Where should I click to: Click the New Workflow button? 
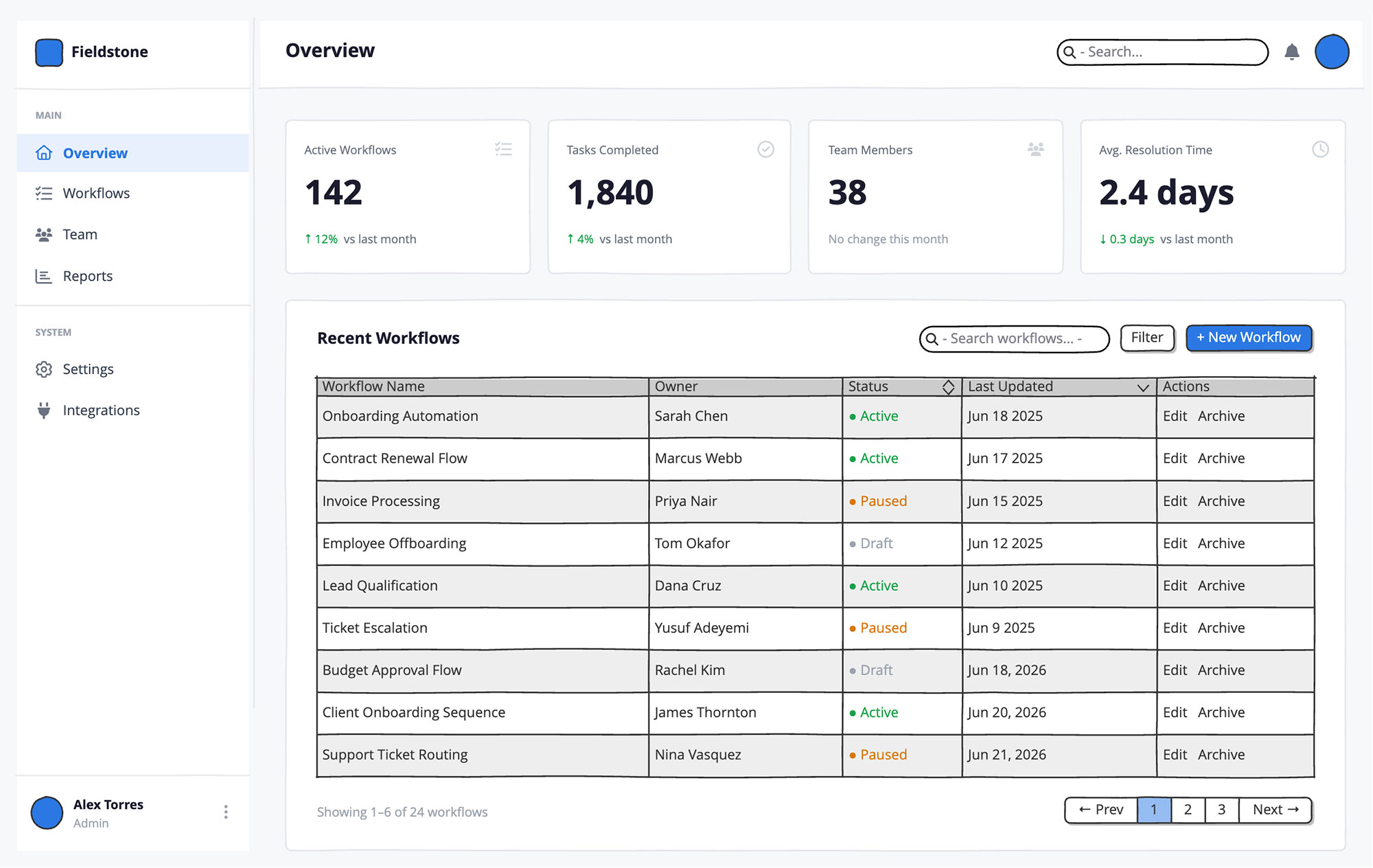click(1249, 338)
